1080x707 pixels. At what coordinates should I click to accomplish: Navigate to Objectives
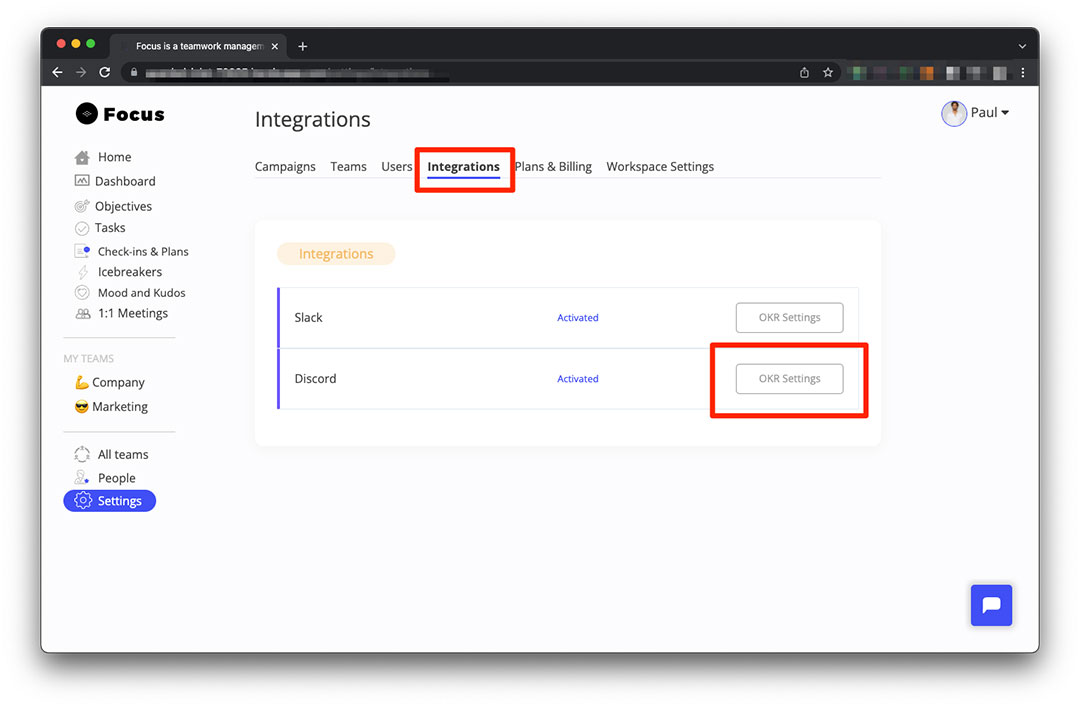tap(123, 206)
